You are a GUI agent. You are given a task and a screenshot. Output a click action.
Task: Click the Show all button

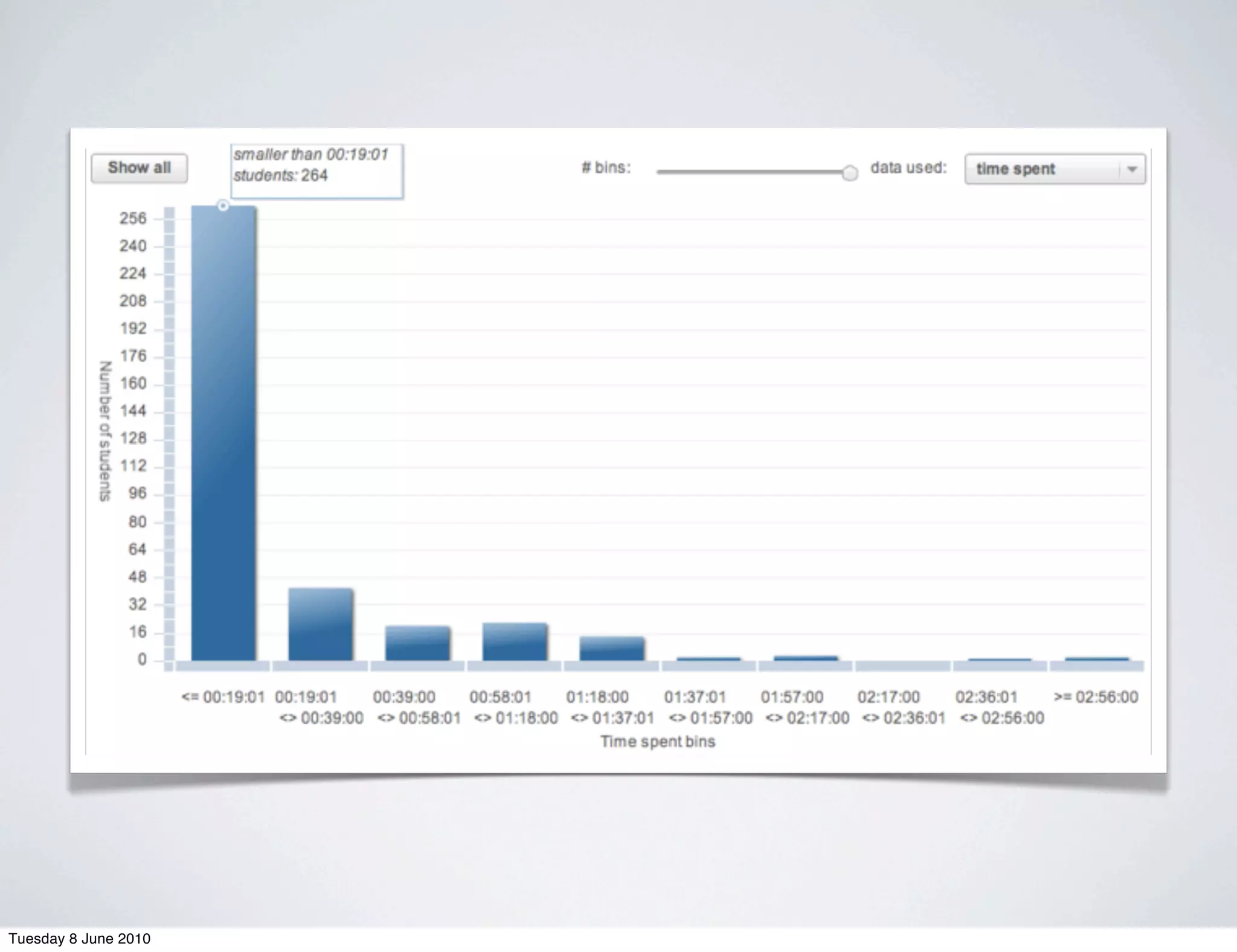tap(139, 168)
